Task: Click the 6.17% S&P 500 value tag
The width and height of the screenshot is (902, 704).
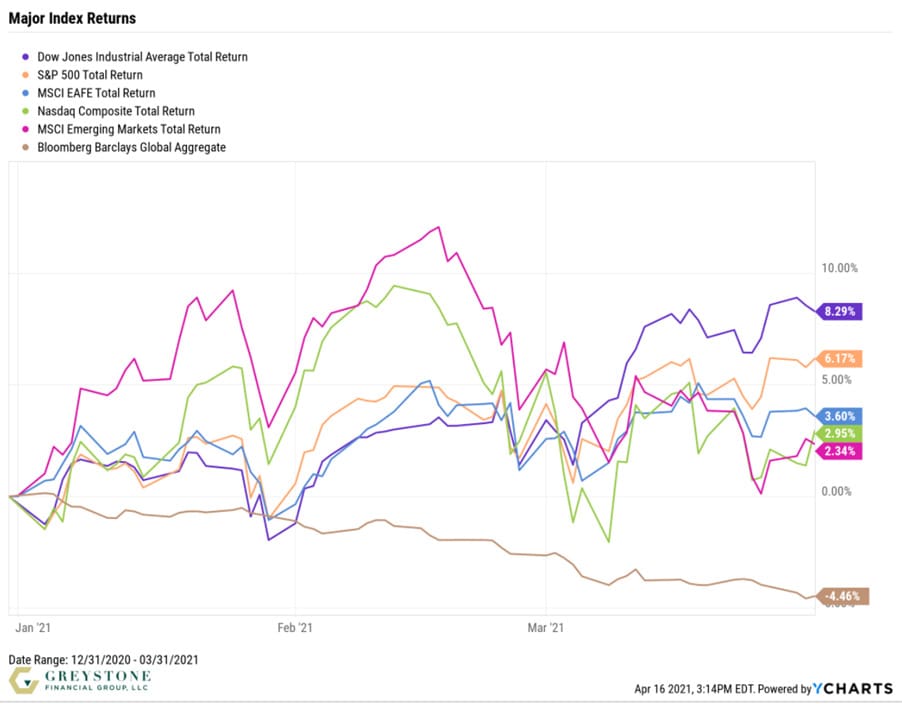Action: point(840,358)
